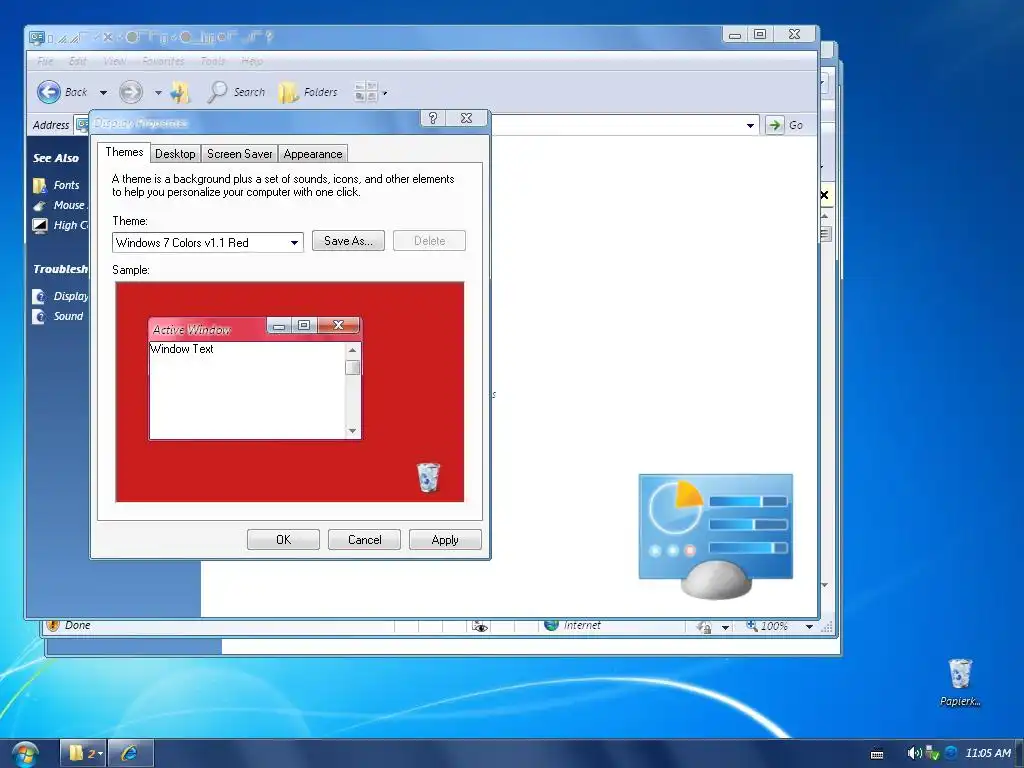
Task: Click the black X in the background window
Action: click(824, 195)
